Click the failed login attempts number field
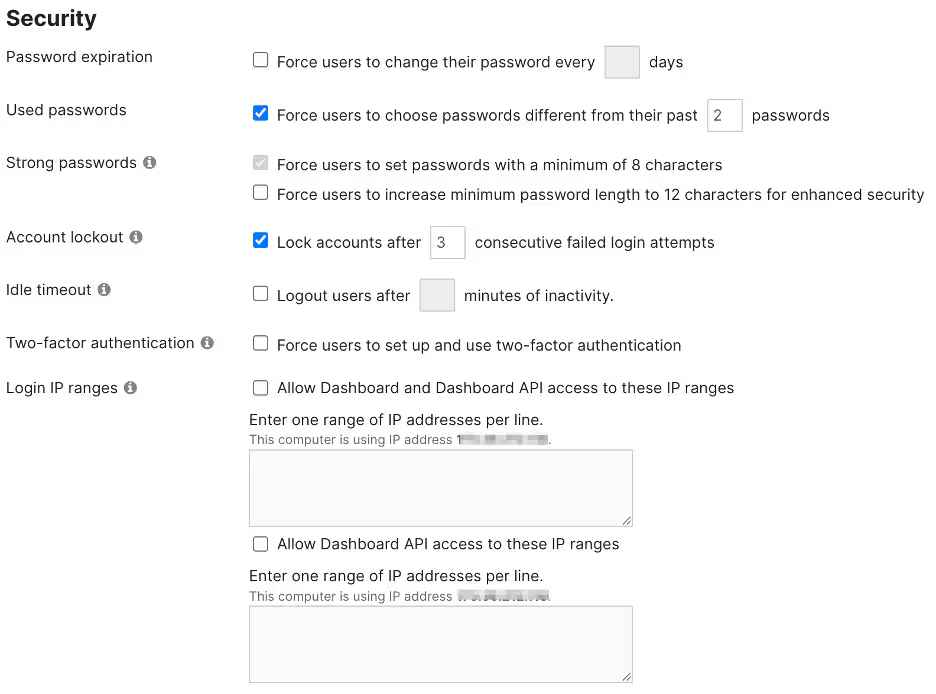936x694 pixels. [448, 242]
